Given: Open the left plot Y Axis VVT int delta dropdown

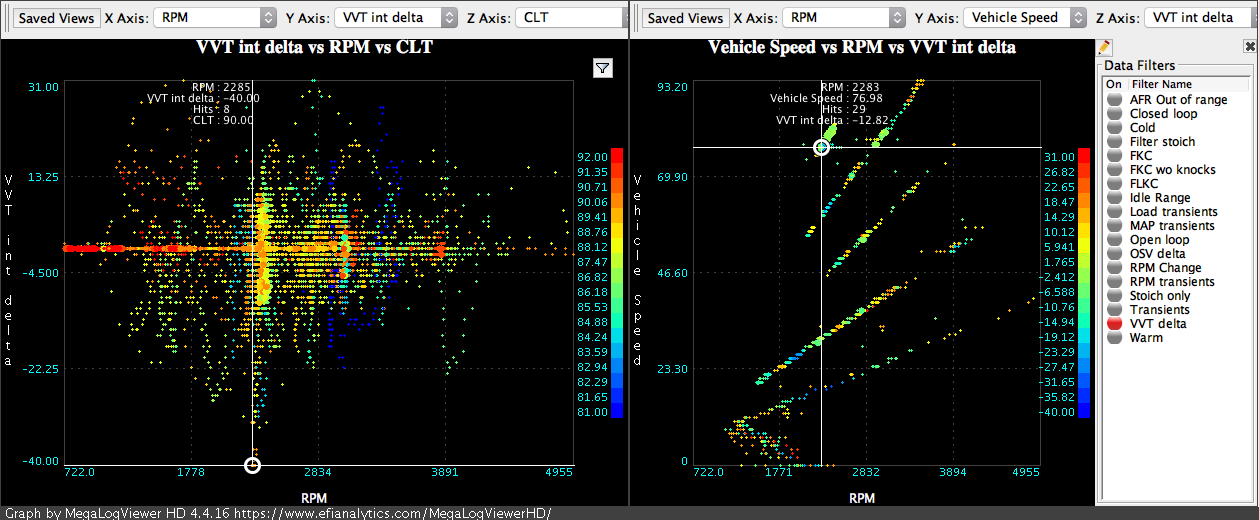Looking at the screenshot, I should [393, 17].
